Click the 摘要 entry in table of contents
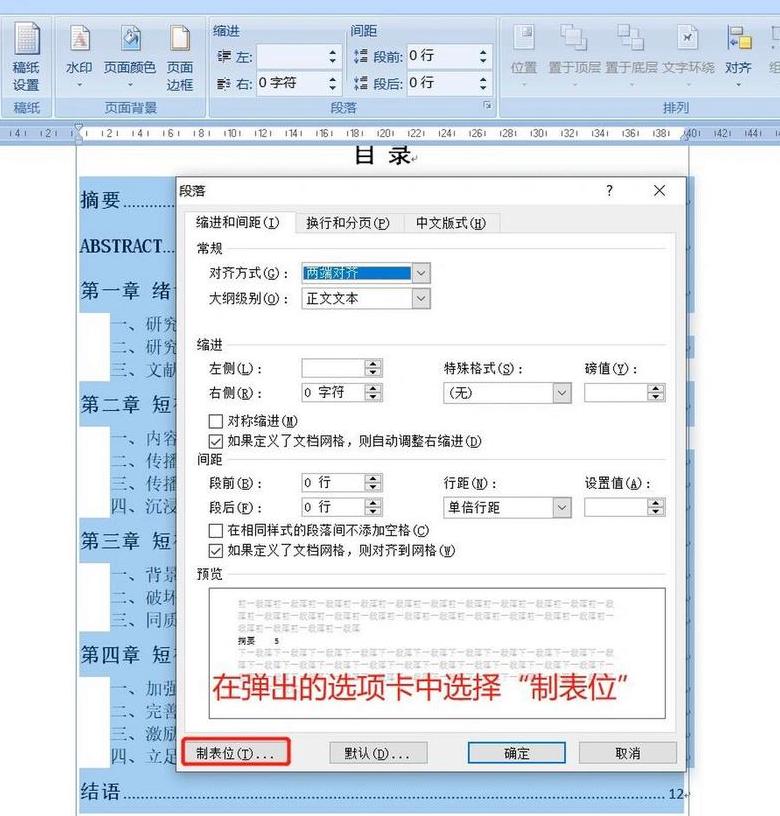The height and width of the screenshot is (816, 780). pos(100,200)
